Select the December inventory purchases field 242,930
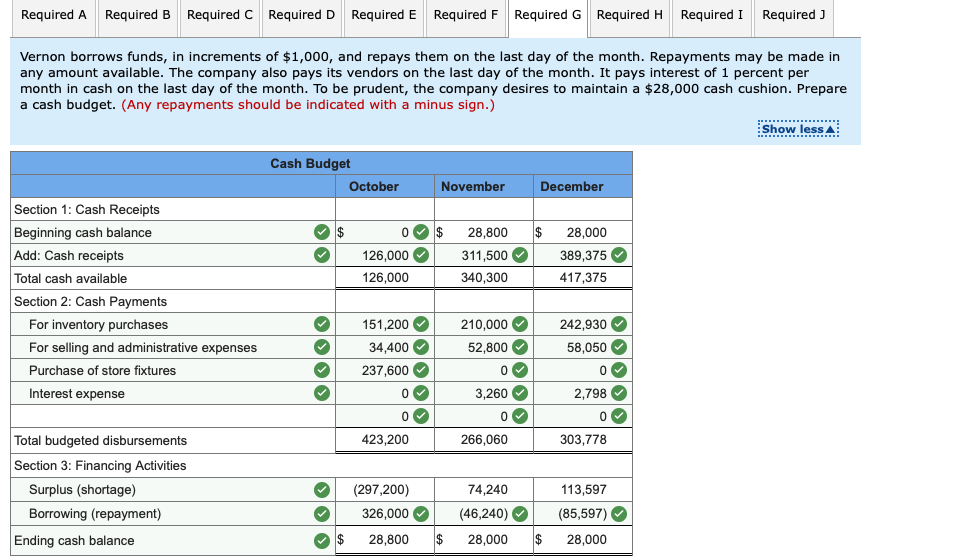This screenshot has height=558, width=954. coord(583,324)
